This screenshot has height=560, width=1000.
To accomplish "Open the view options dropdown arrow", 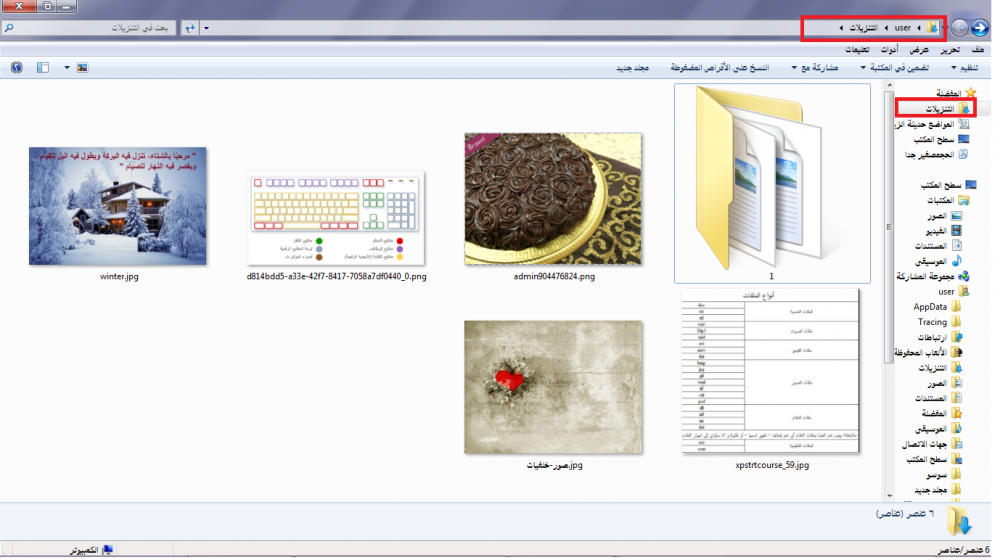I will tap(67, 68).
